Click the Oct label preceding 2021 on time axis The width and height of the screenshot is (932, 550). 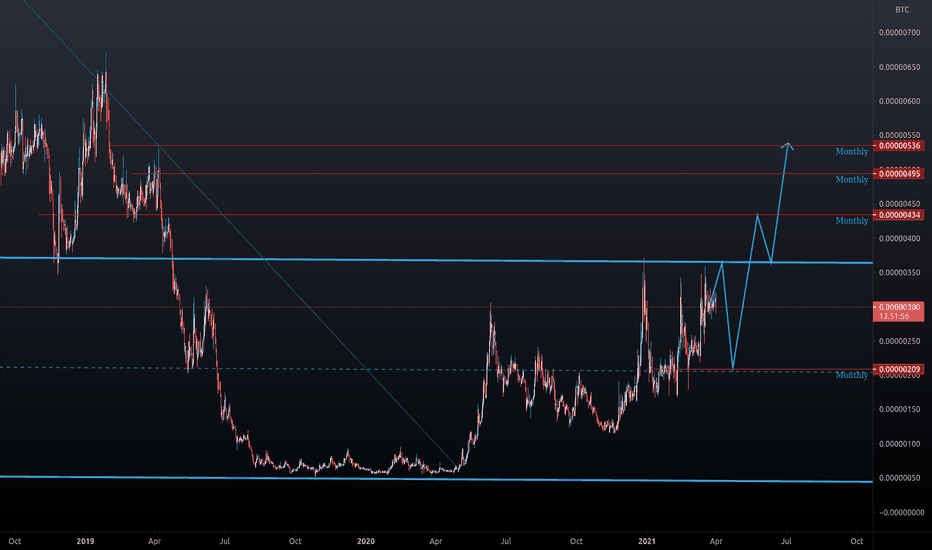pos(576,541)
